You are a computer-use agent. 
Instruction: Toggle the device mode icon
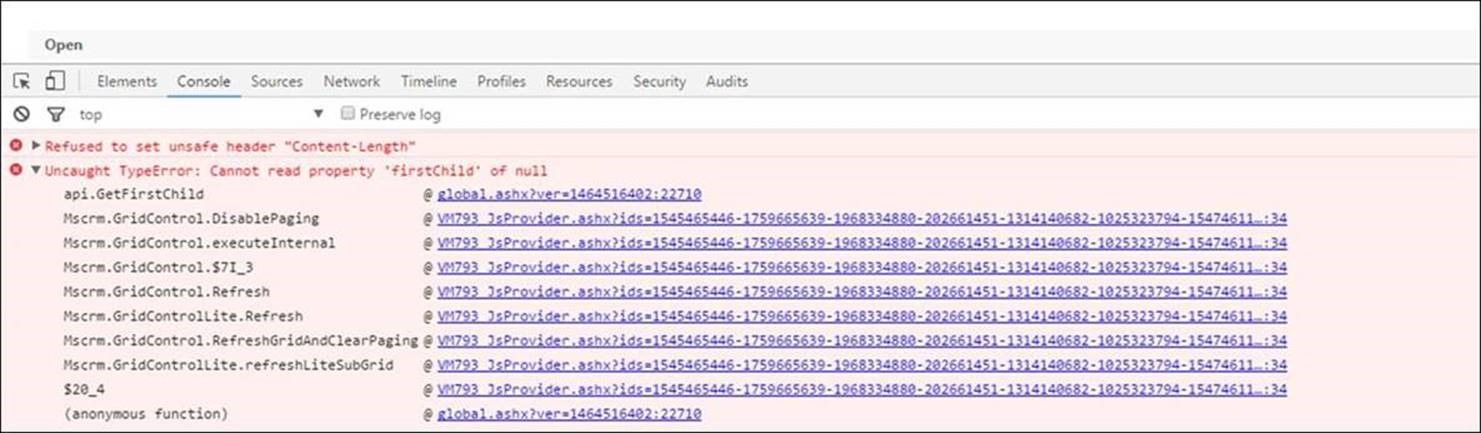(x=55, y=82)
